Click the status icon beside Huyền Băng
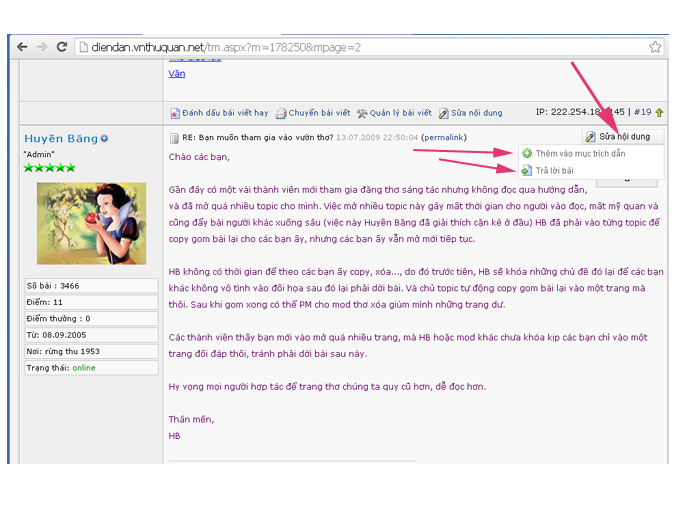700x525 pixels. point(104,138)
